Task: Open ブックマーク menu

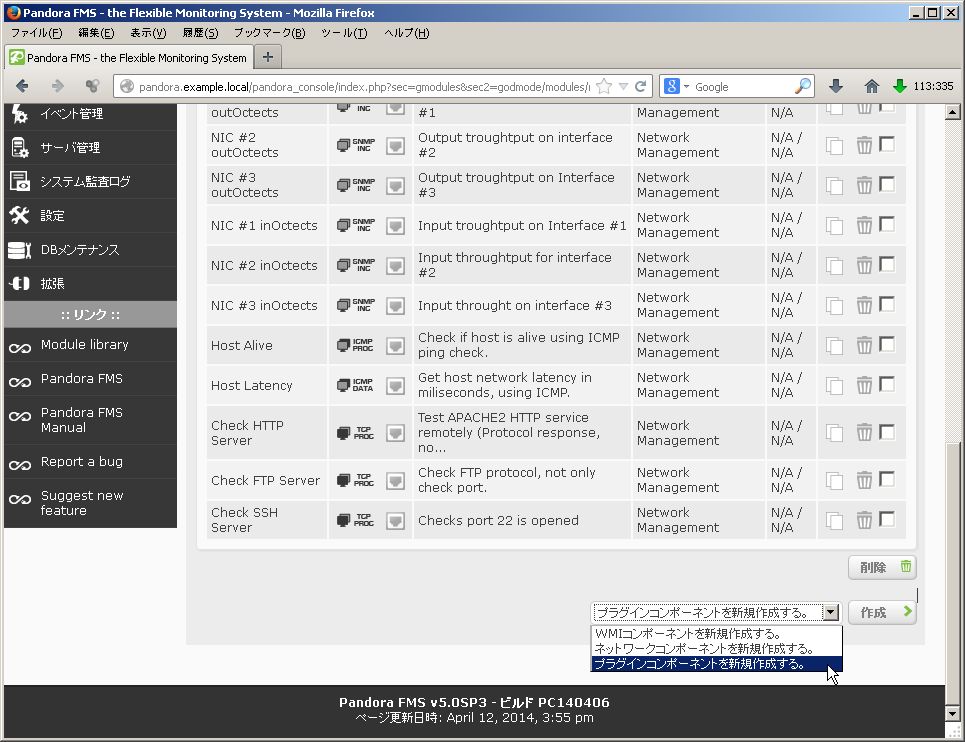Action: (x=270, y=33)
